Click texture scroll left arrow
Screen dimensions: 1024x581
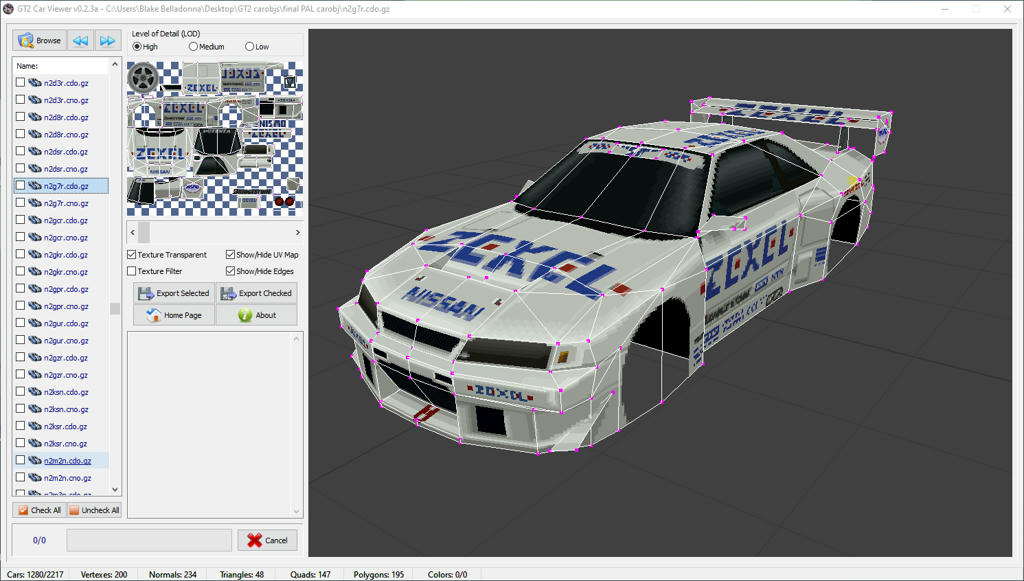pos(133,232)
